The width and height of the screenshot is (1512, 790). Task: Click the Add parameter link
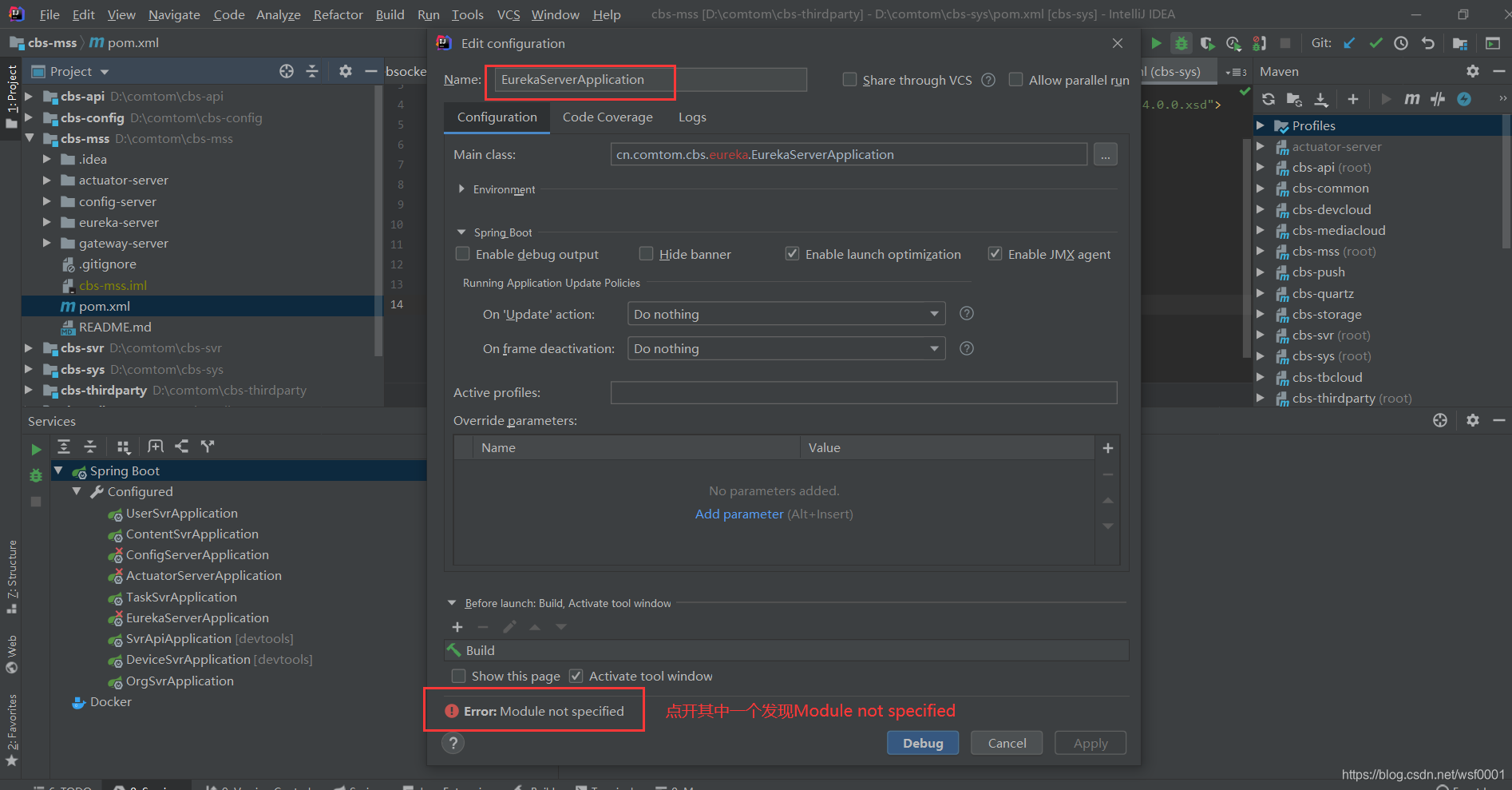(739, 514)
